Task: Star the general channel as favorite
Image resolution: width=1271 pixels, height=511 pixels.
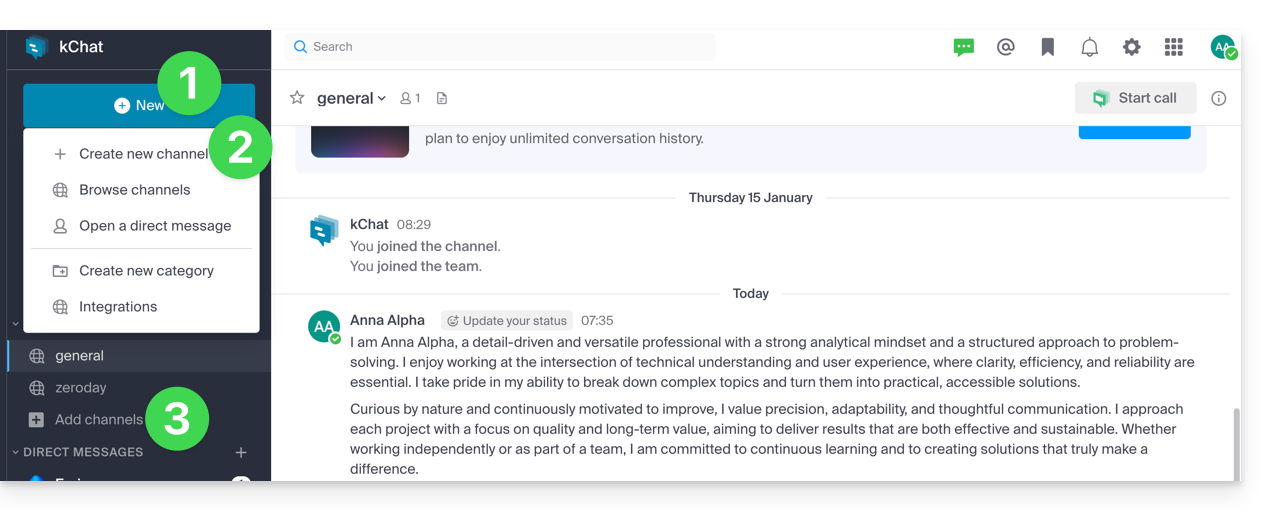Action: [x=297, y=98]
